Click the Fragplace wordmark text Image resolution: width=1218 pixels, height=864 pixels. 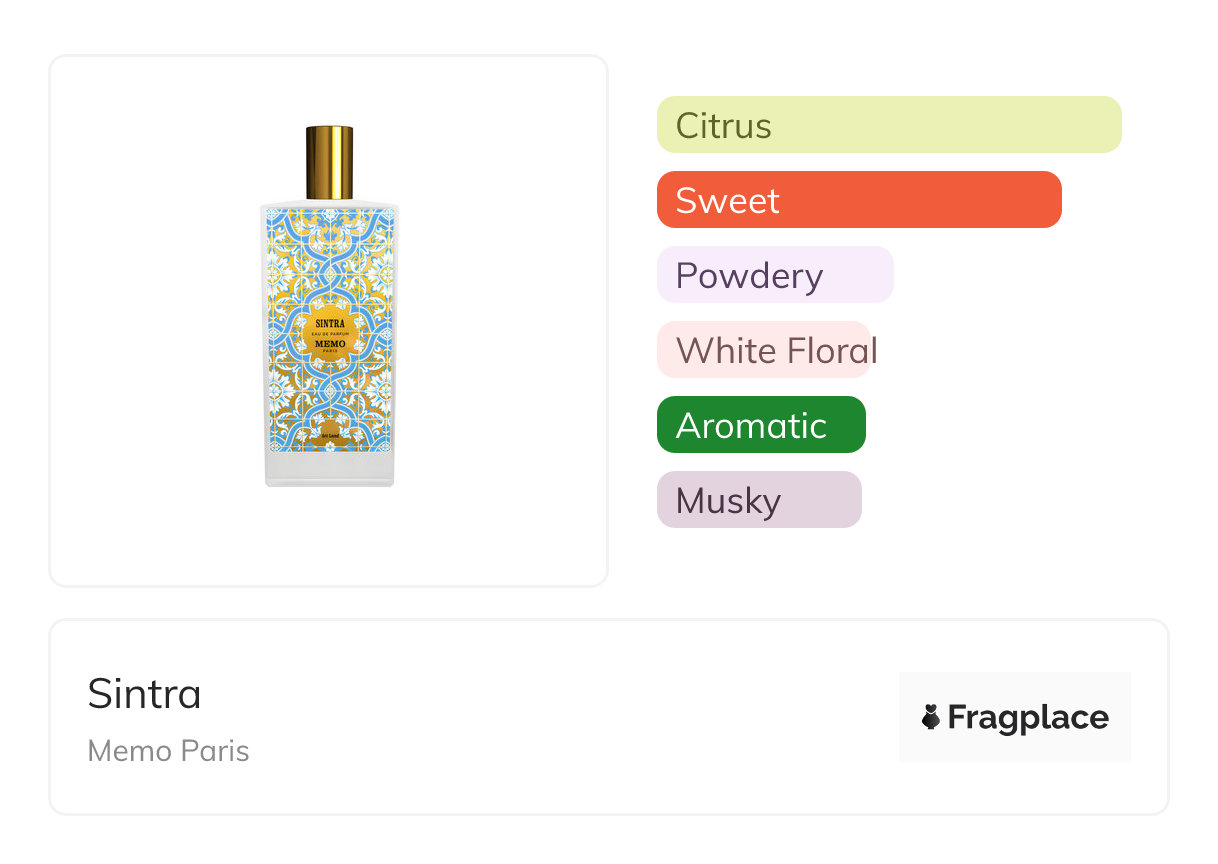(x=1028, y=717)
